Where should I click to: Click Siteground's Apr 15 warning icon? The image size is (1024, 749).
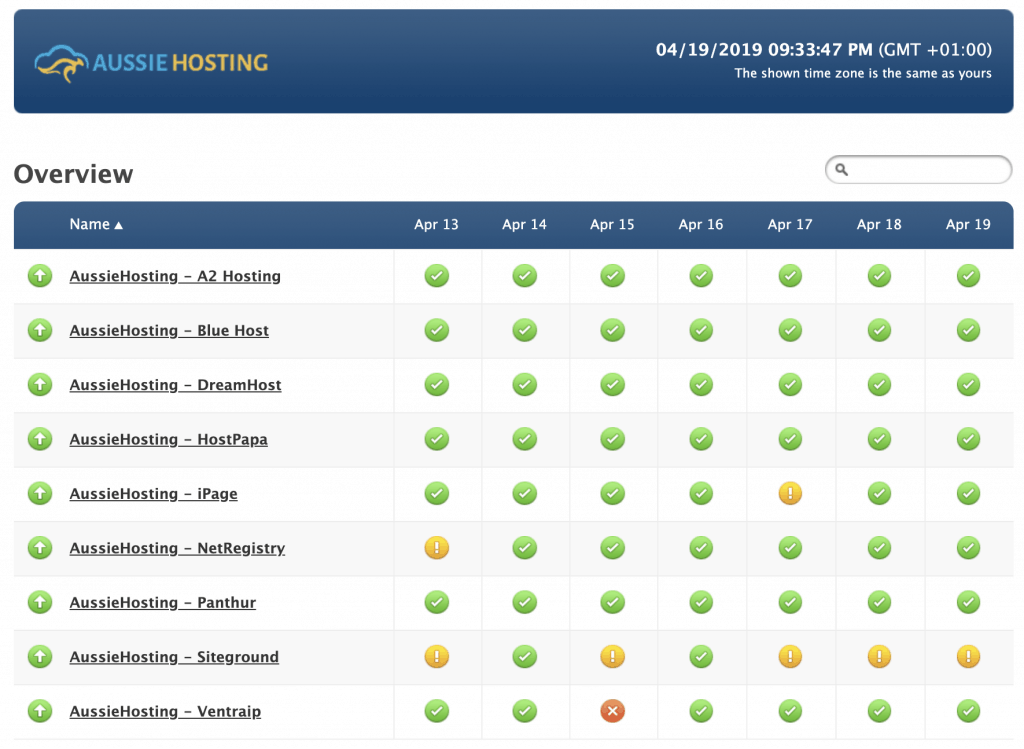pos(612,657)
